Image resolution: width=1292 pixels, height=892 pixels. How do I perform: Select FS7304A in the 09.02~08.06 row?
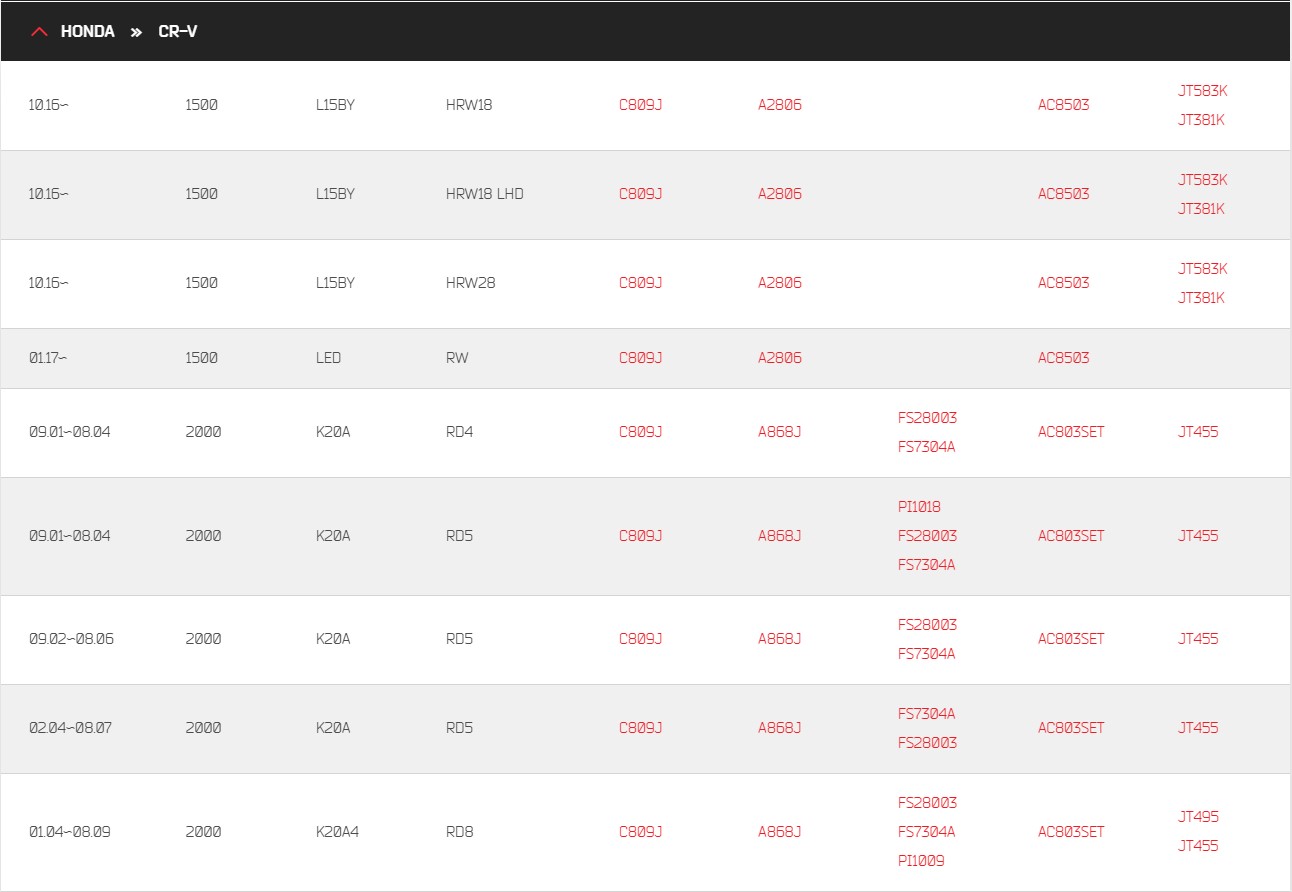(x=927, y=654)
